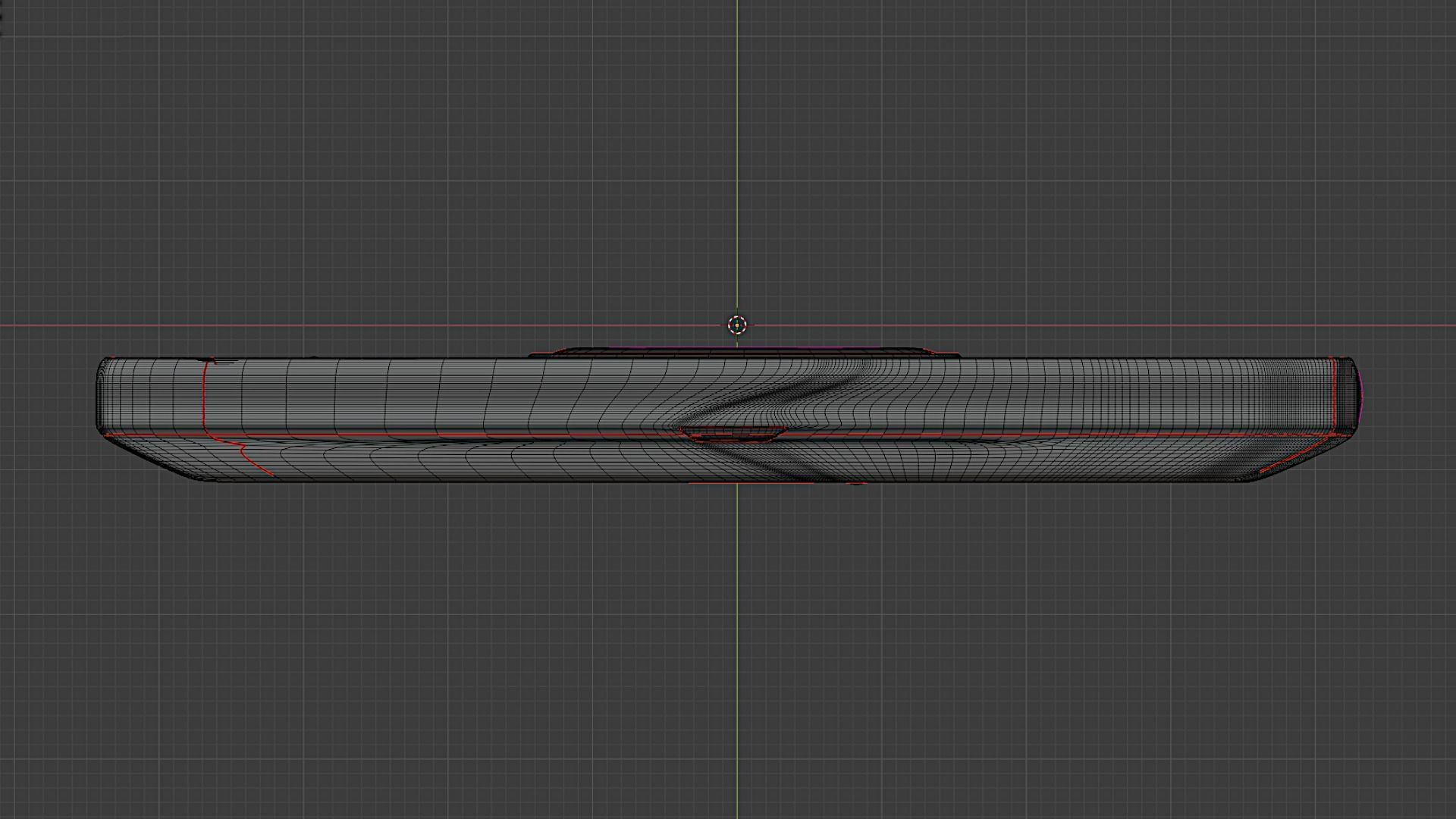Click the bottom-right chamfered corner of the mesh
This screenshot has width=1456, height=819.
1289,463
